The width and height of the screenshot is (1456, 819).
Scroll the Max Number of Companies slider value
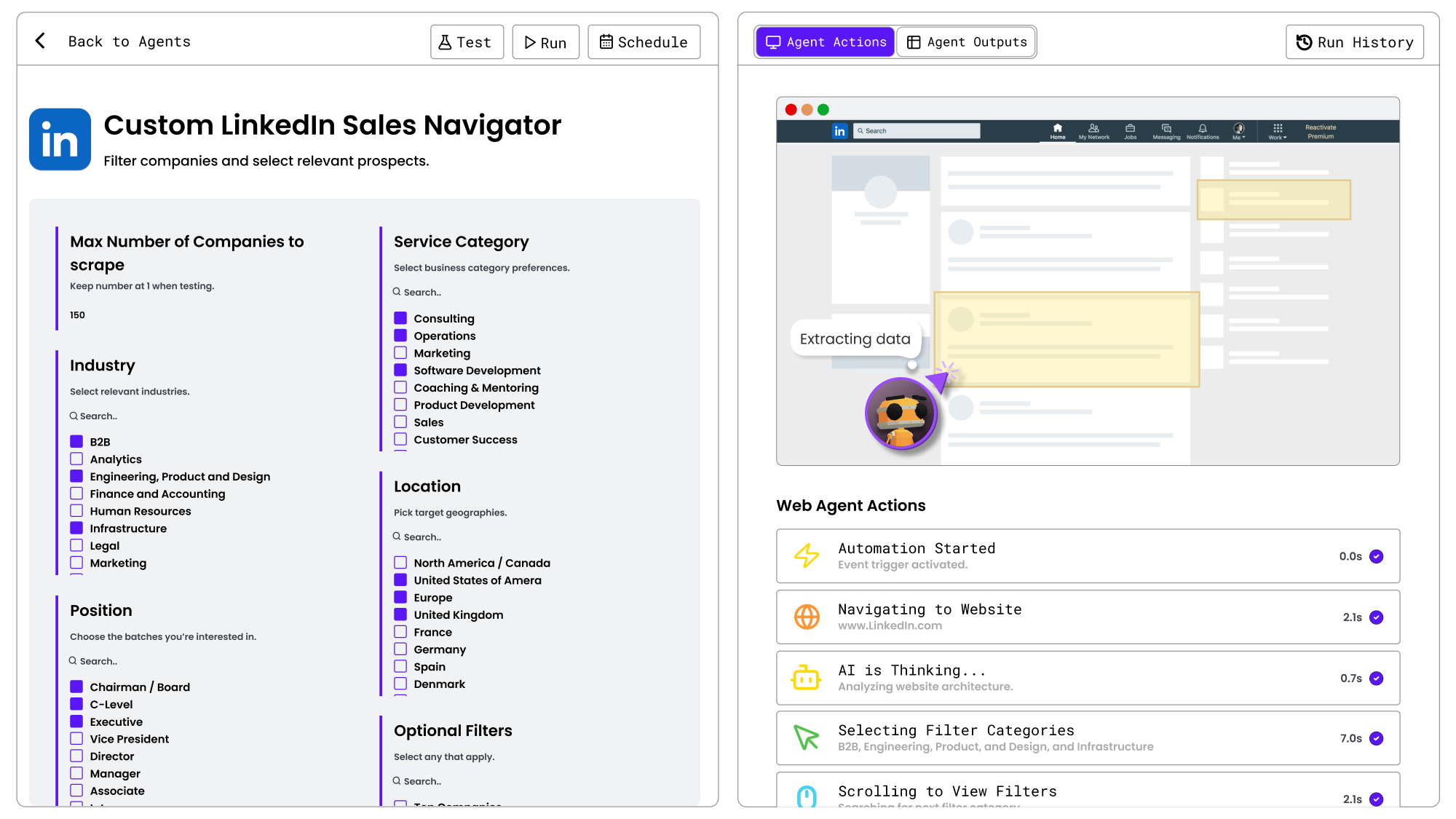point(77,315)
